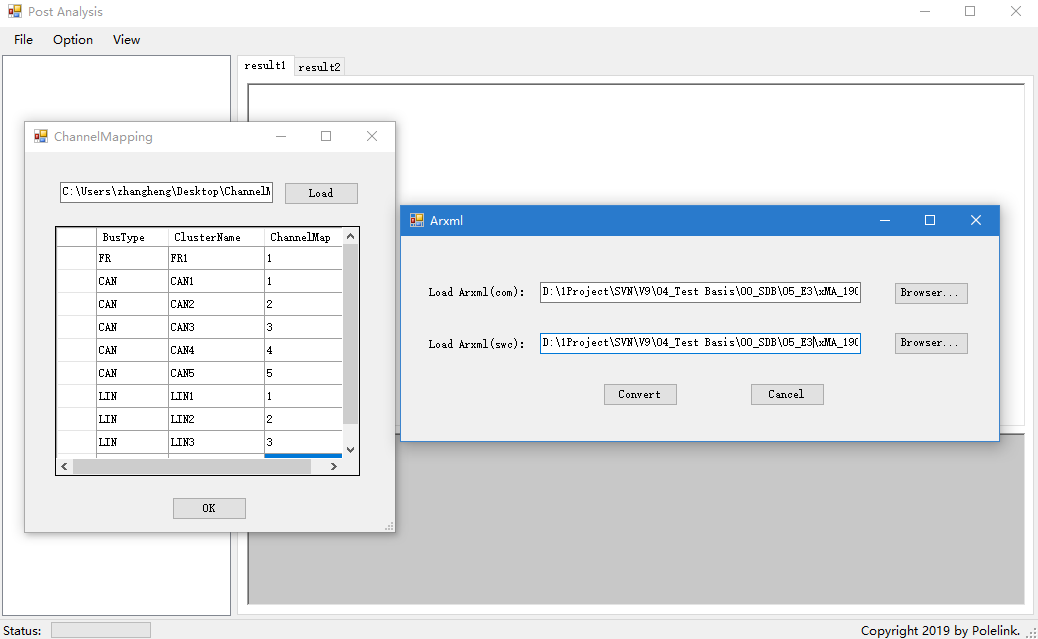The height and width of the screenshot is (639, 1038).
Task: Click Convert in the Arxml dialog
Action: coord(640,395)
